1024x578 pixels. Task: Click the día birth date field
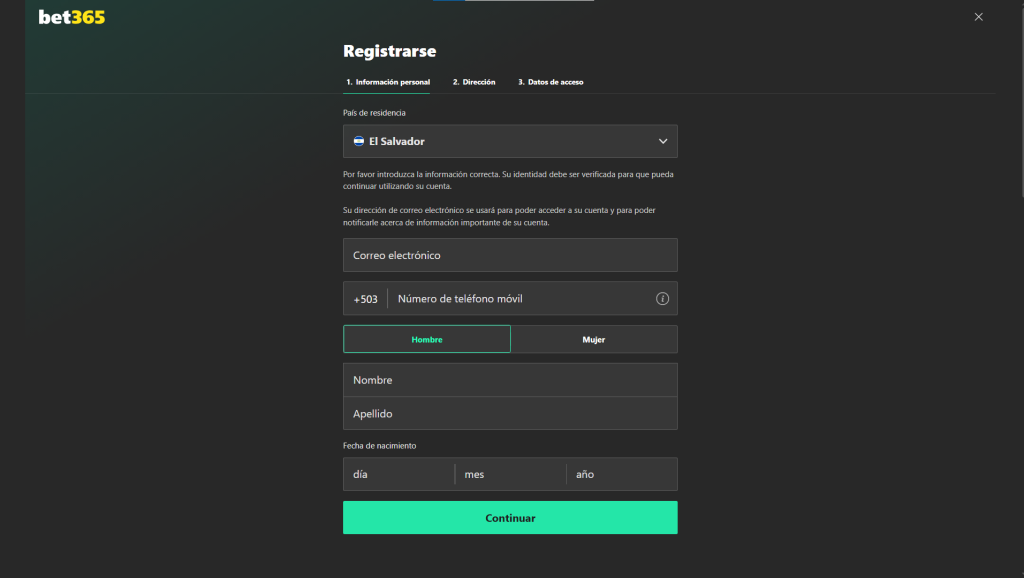(x=398, y=474)
